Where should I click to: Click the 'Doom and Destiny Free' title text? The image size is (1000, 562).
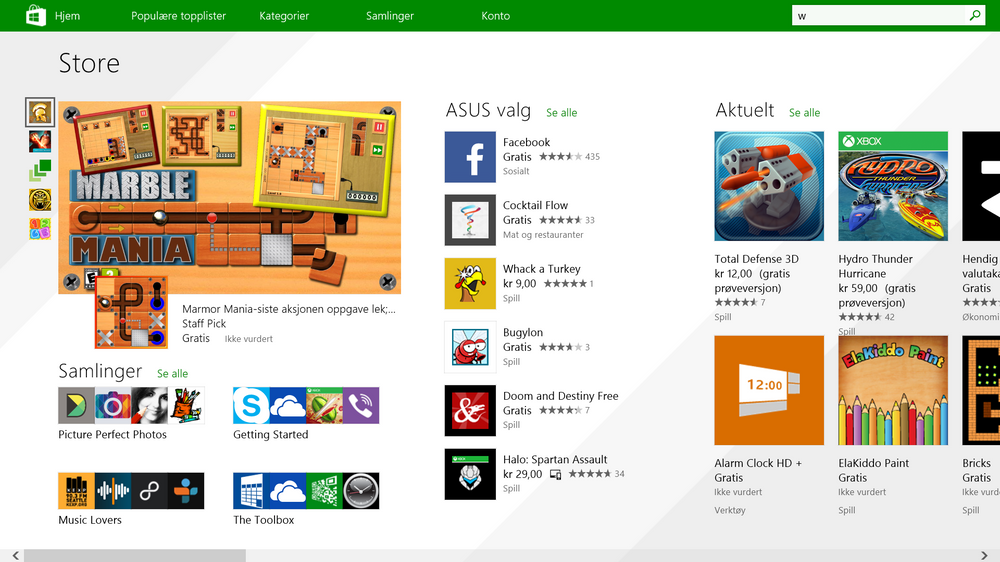(x=561, y=396)
